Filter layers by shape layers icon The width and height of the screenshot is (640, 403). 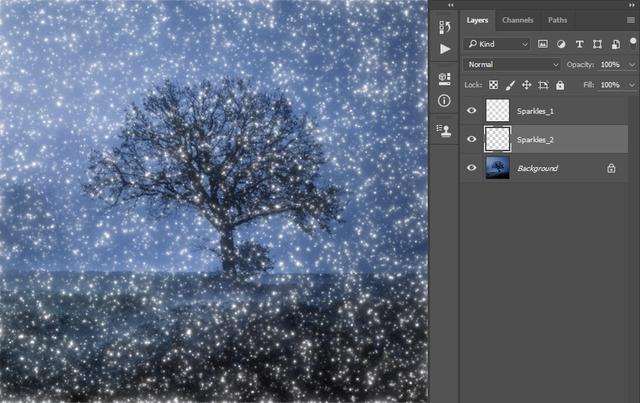pos(597,44)
